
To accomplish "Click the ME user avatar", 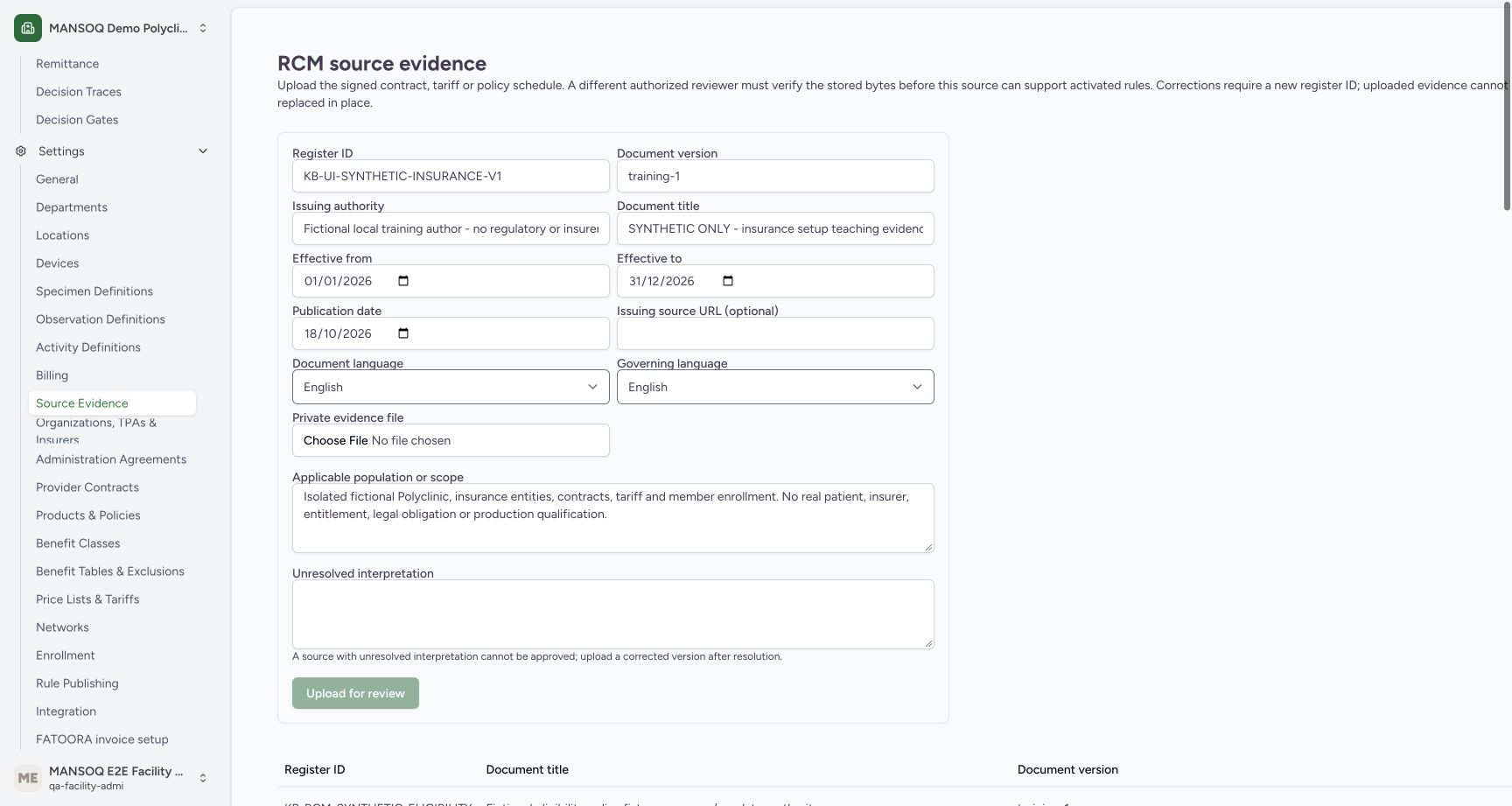I will coord(28,777).
